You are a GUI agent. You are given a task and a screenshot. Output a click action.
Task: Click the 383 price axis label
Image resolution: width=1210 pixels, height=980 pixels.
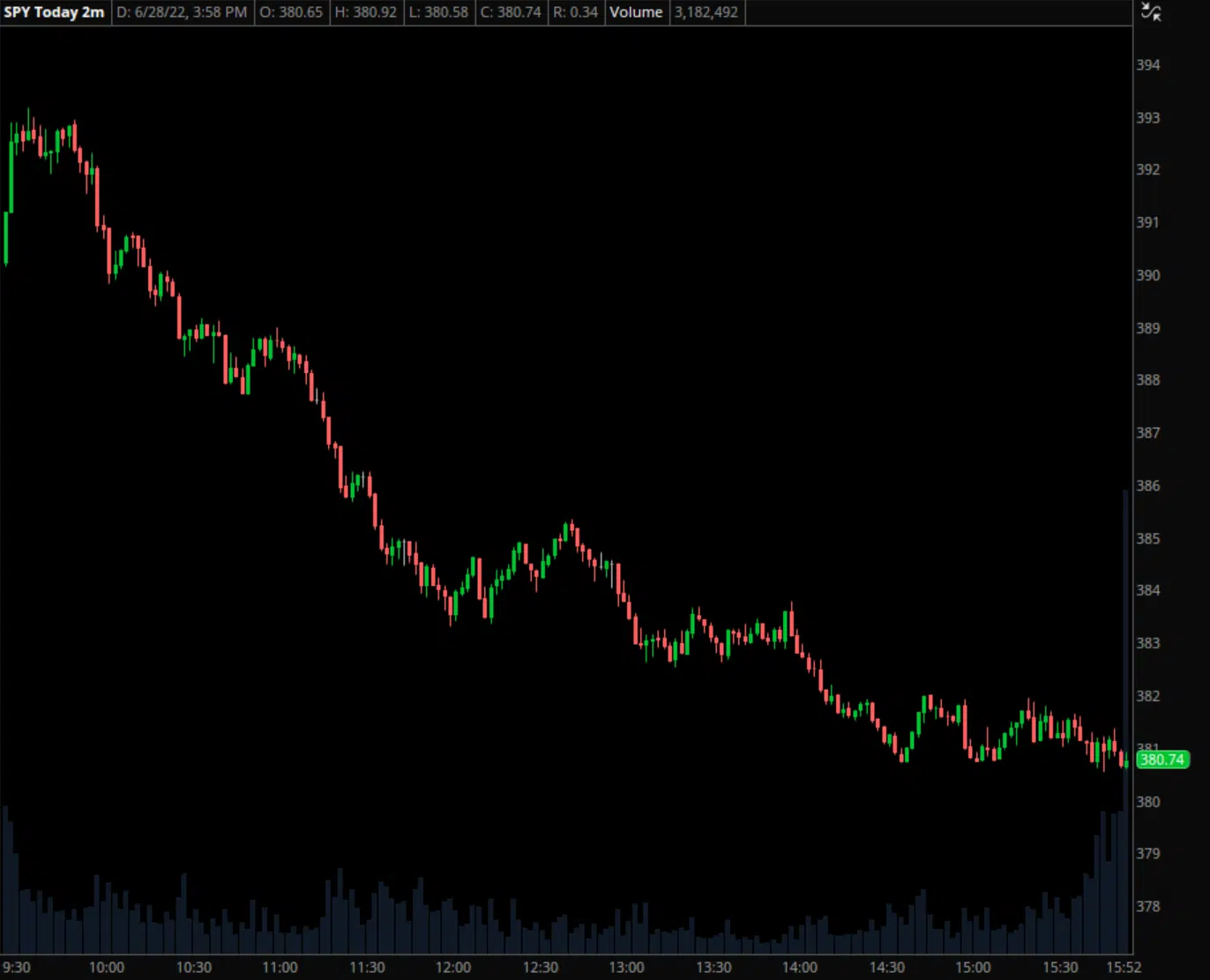point(1148,643)
